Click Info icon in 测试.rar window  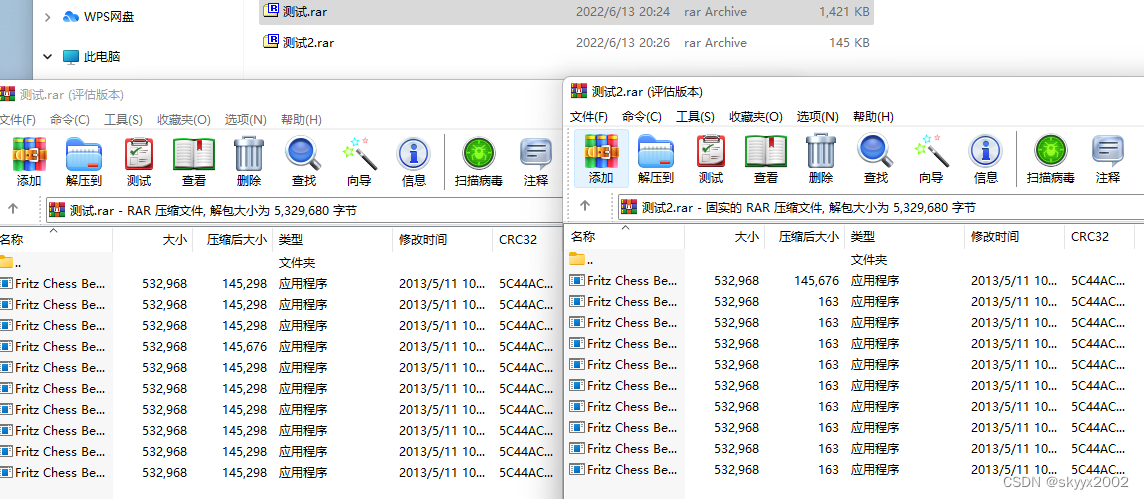tap(414, 162)
